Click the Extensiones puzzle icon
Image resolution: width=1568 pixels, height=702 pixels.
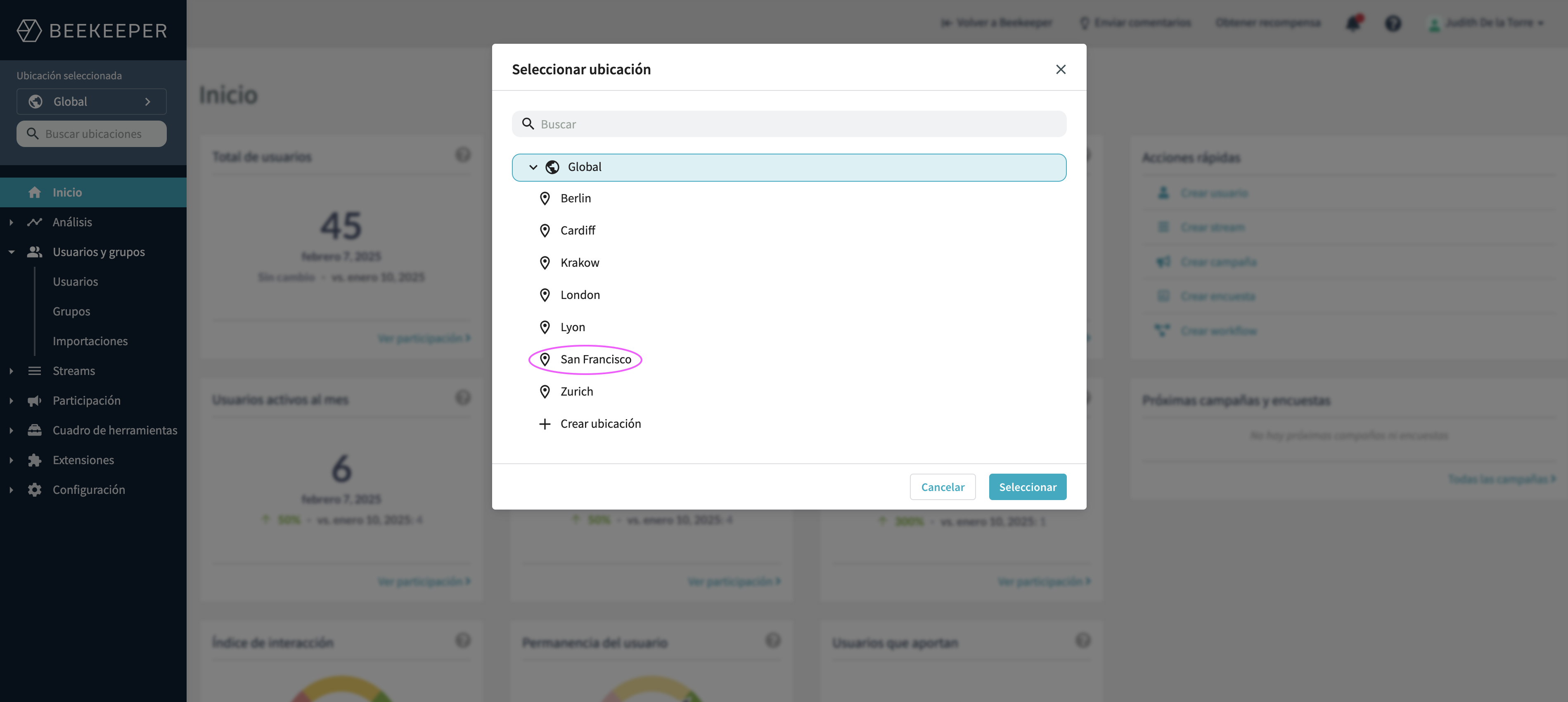tap(35, 460)
